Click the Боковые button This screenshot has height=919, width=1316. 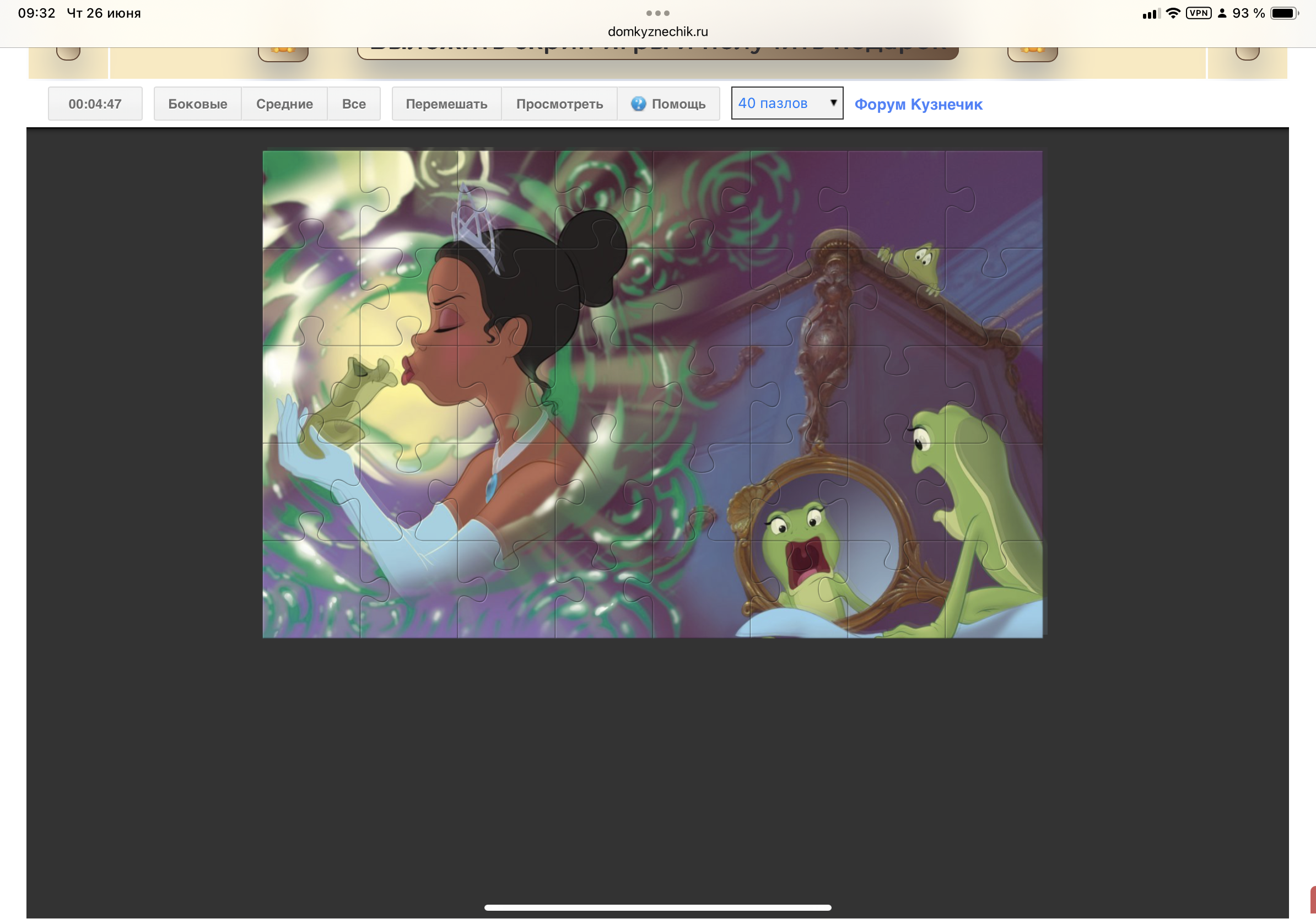[x=197, y=104]
